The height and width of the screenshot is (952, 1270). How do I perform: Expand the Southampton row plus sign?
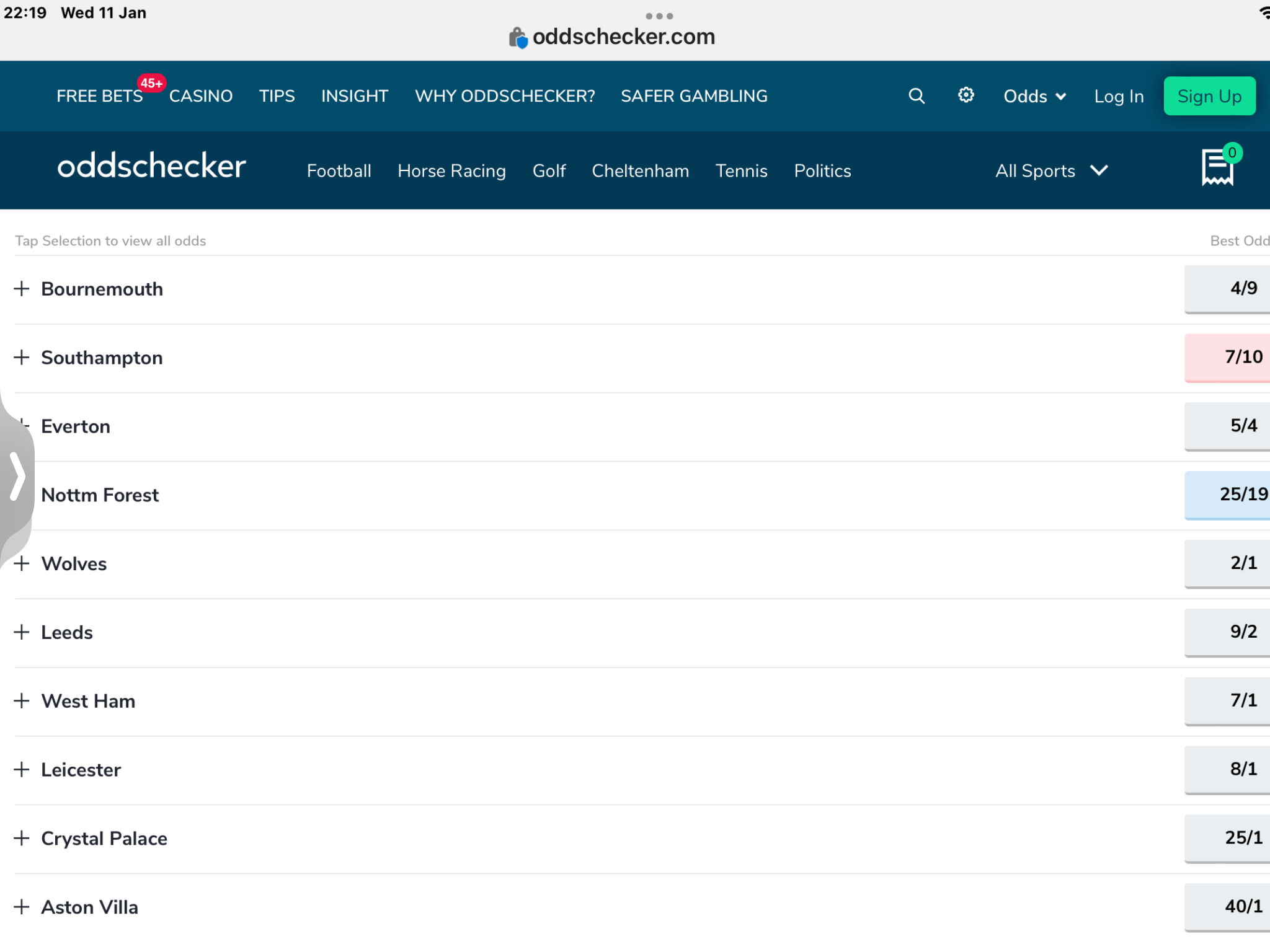[x=22, y=358]
